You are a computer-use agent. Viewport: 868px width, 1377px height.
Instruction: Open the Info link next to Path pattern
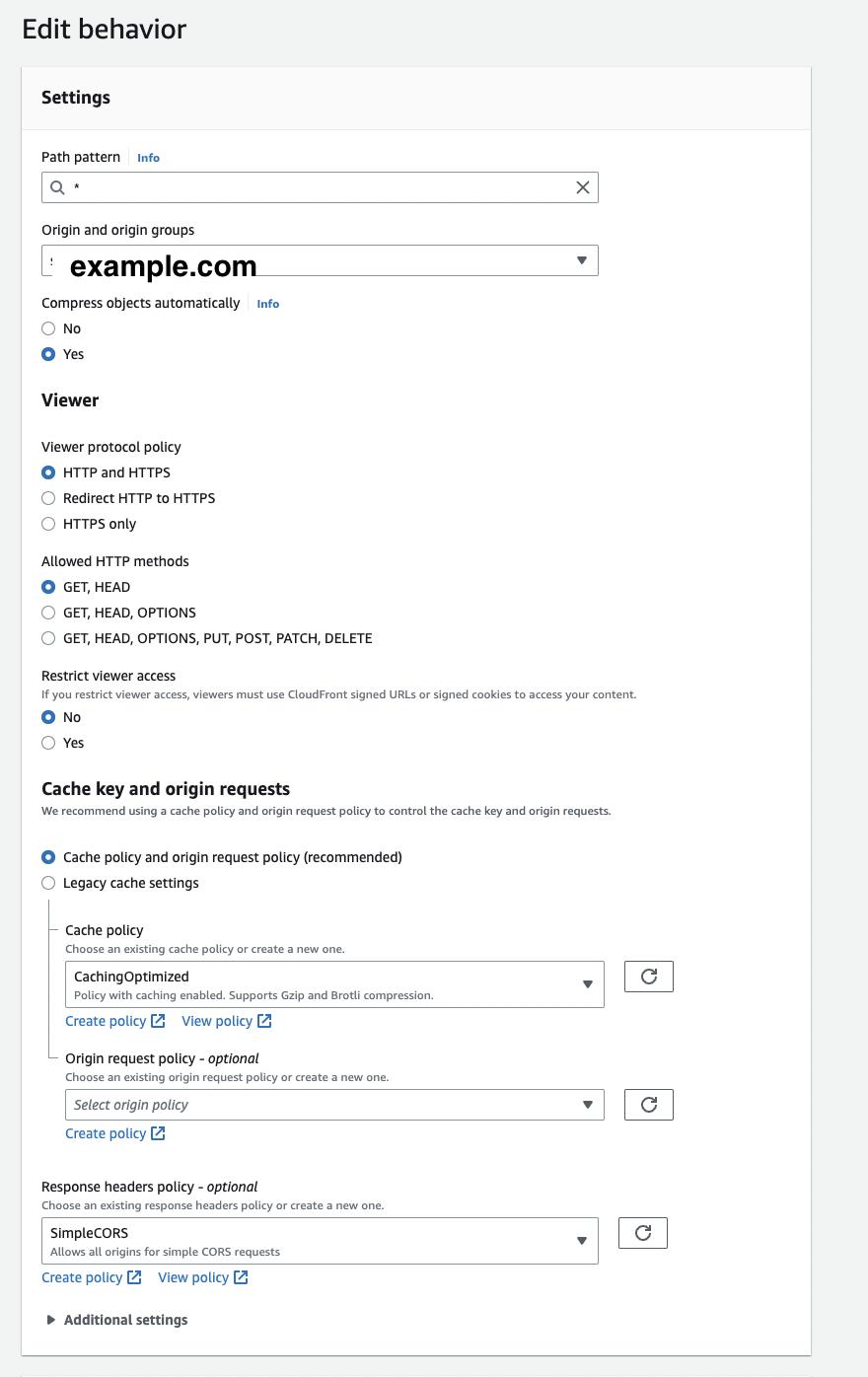tap(148, 158)
